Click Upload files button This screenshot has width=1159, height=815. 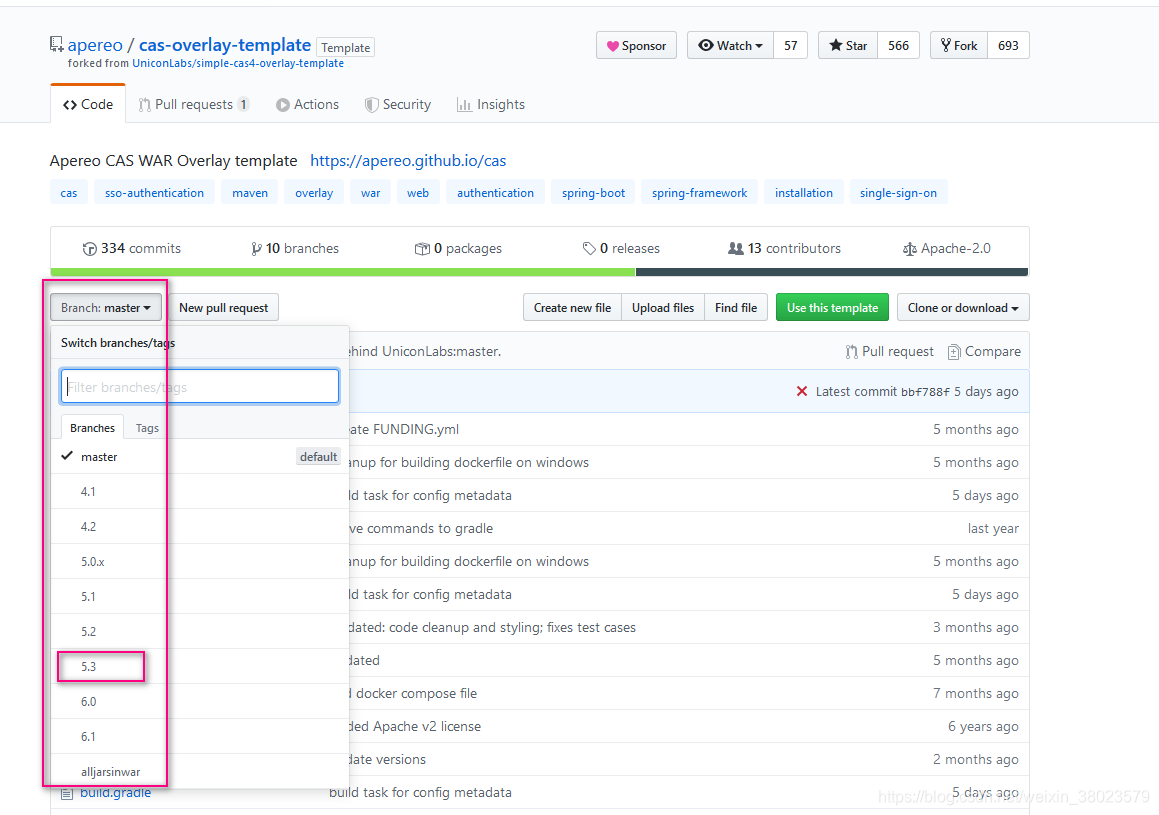(663, 307)
